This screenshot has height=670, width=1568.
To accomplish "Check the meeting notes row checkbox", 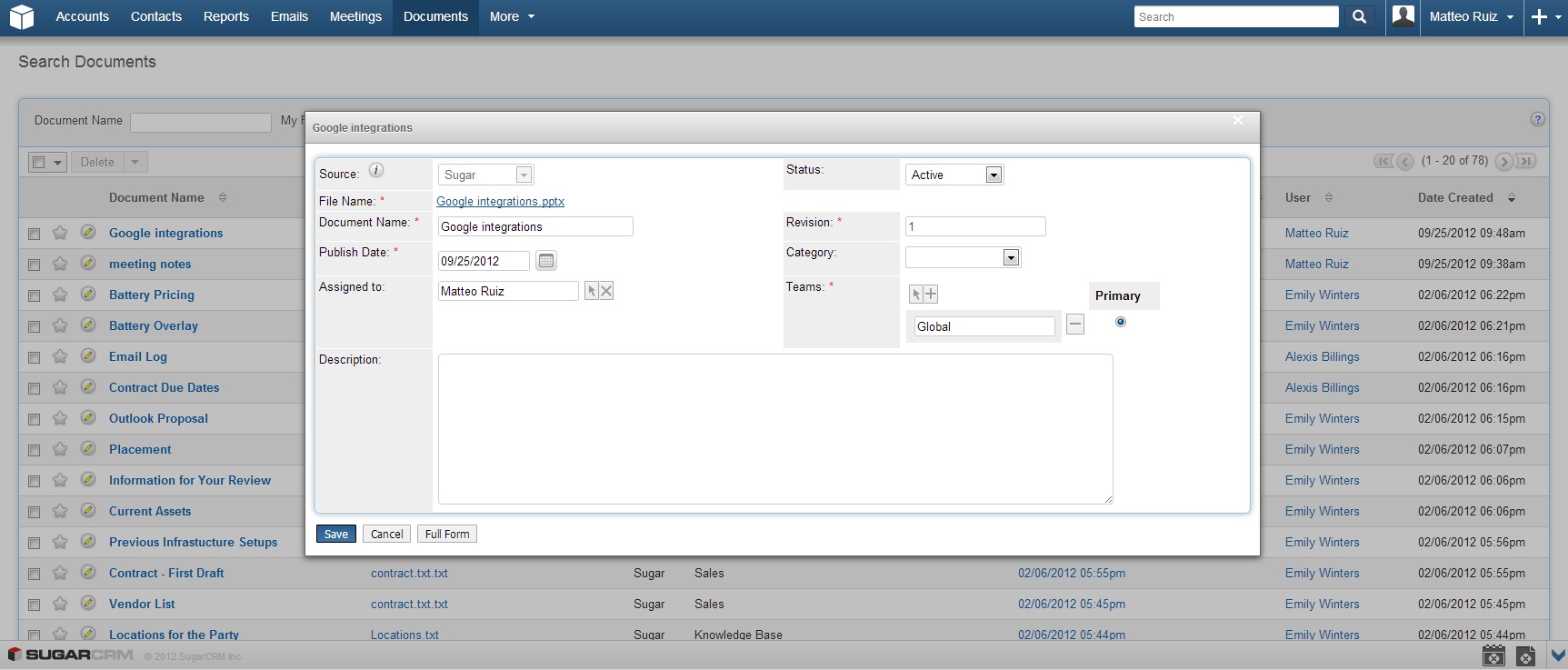I will [x=34, y=265].
